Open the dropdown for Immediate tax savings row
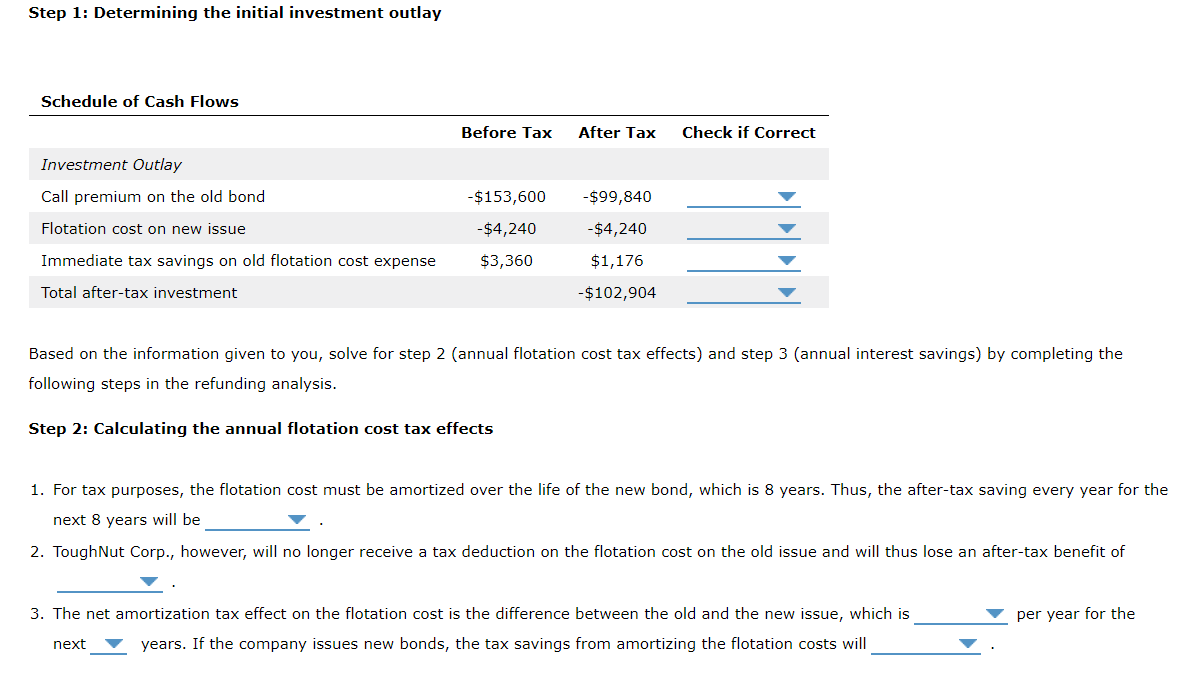Image resolution: width=1188 pixels, height=678 pixels. click(x=786, y=260)
